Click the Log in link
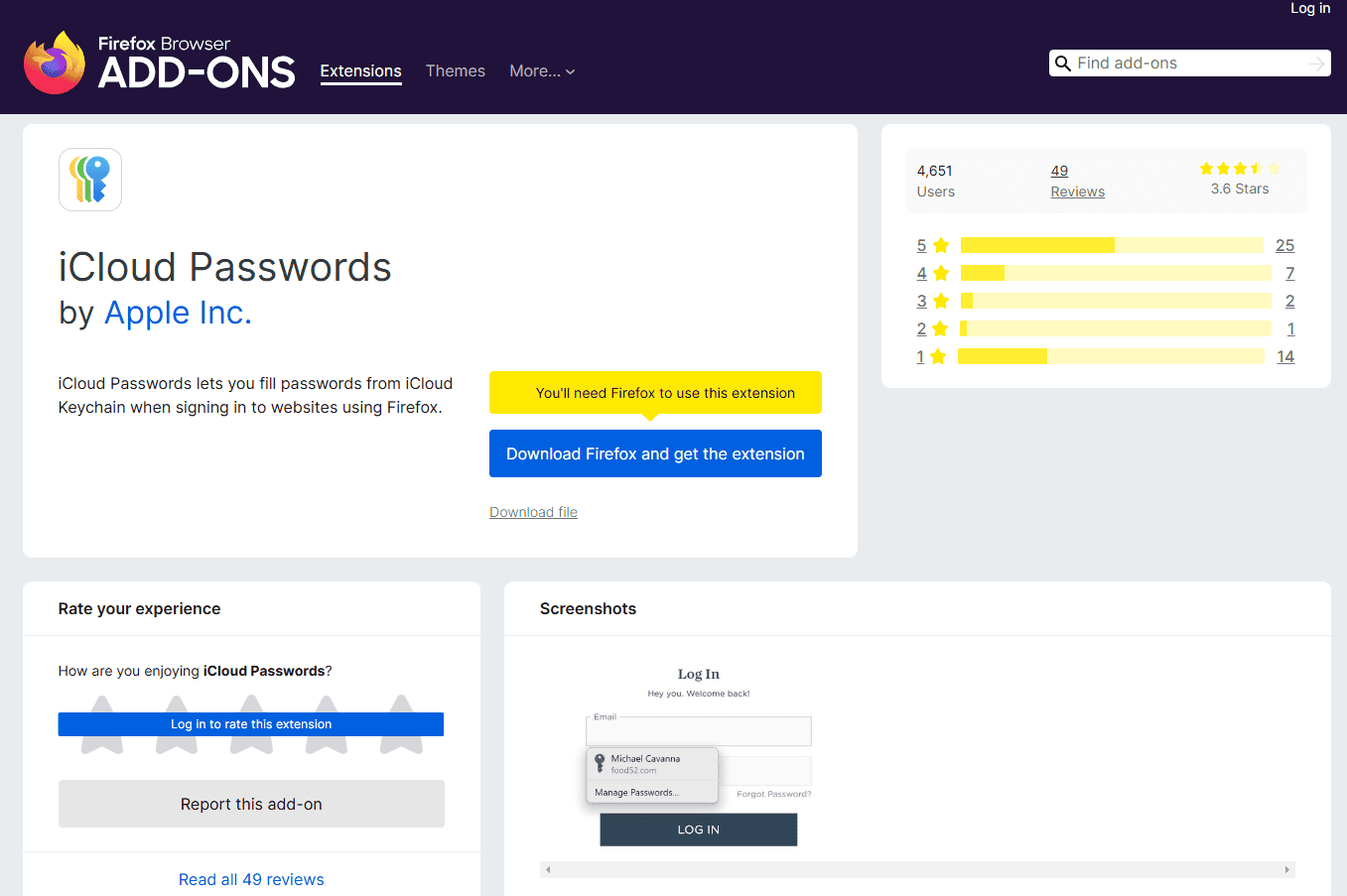Image resolution: width=1347 pixels, height=896 pixels. [1310, 8]
